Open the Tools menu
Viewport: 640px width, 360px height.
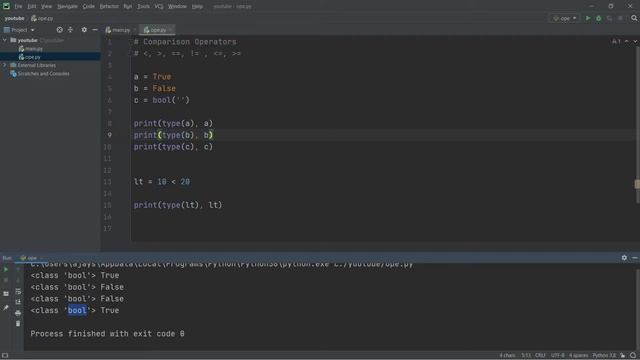point(143,7)
